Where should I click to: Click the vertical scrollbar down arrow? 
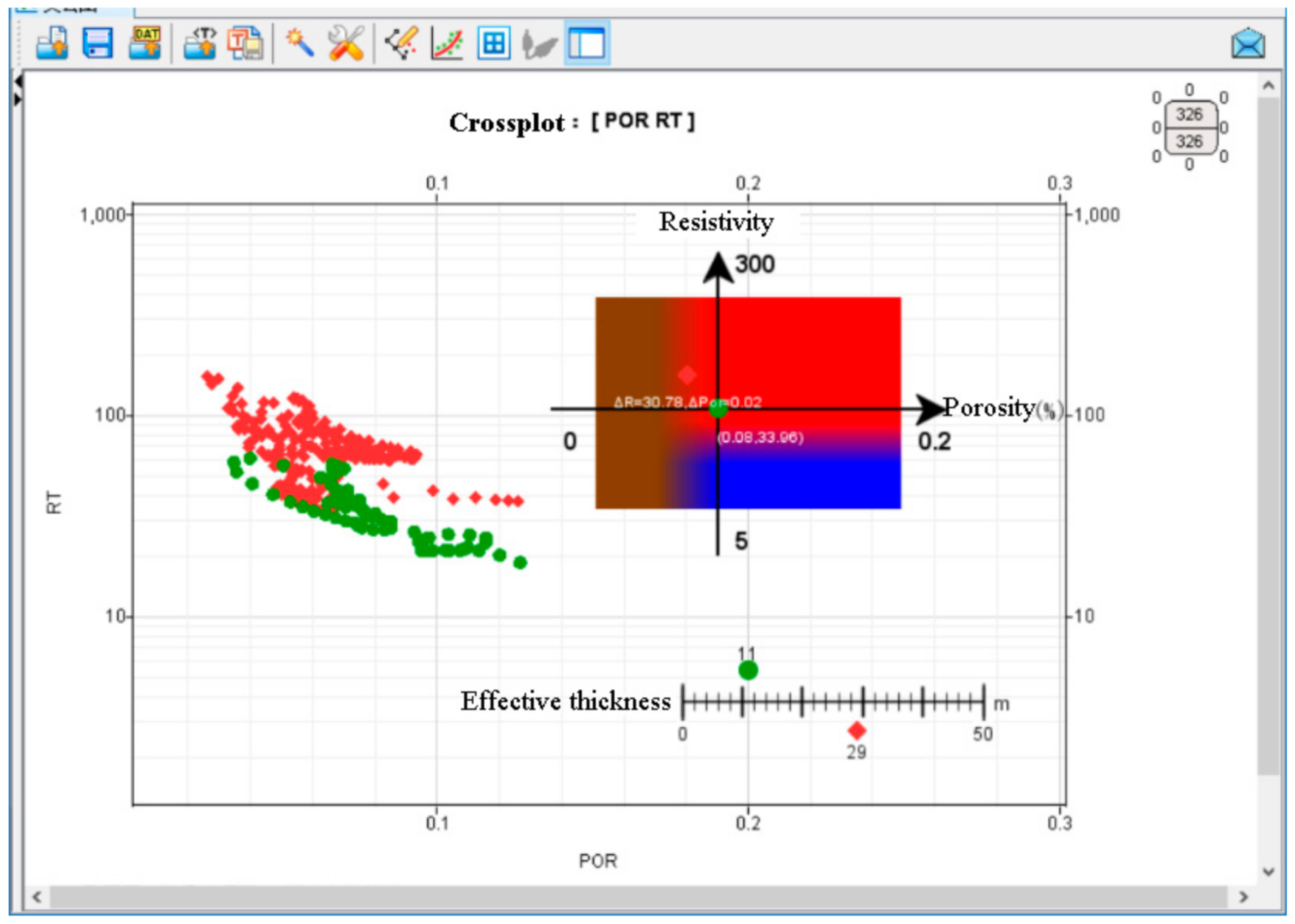click(1268, 872)
